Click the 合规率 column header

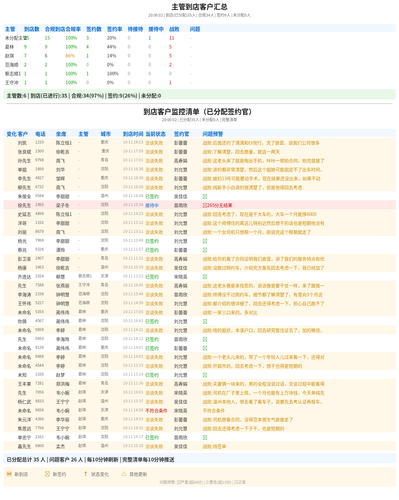(x=73, y=29)
